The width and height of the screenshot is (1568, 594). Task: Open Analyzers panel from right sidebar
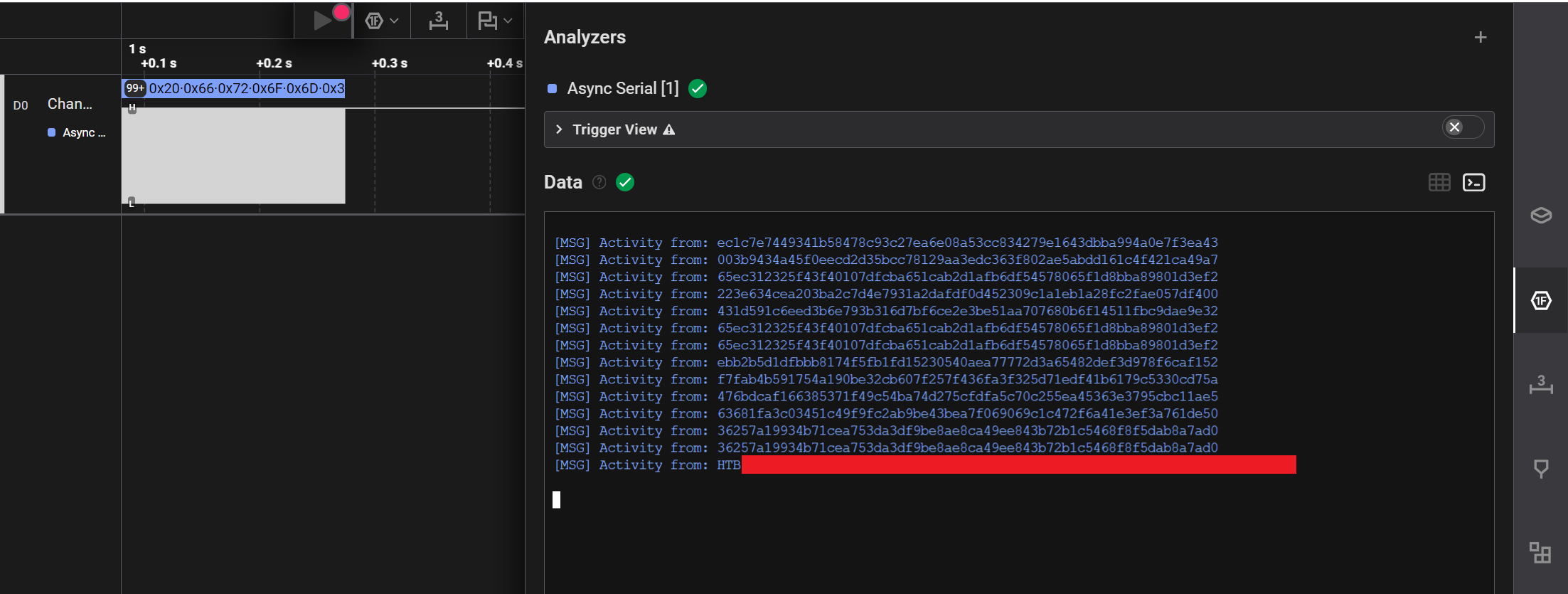point(1540,301)
